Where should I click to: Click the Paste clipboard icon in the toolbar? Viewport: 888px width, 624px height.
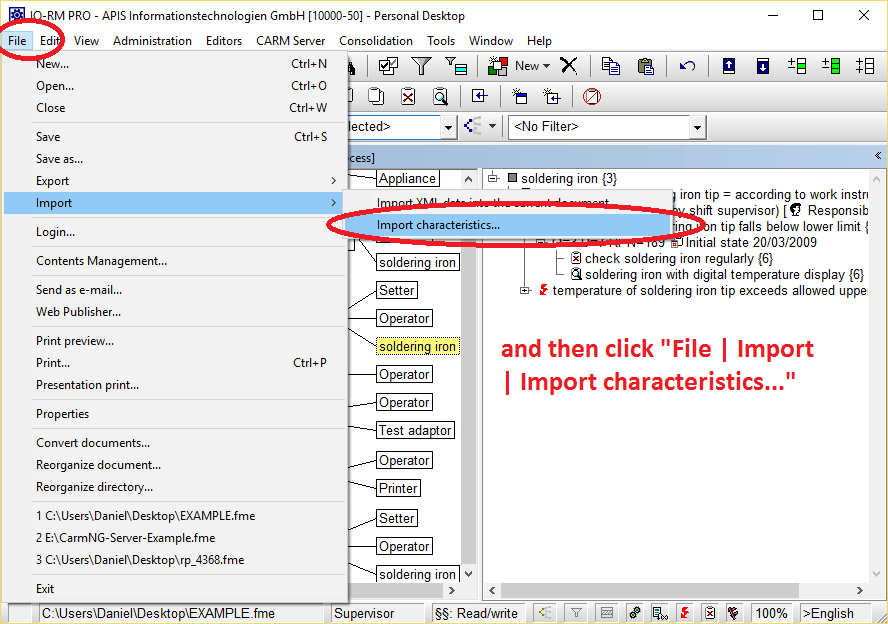point(645,66)
